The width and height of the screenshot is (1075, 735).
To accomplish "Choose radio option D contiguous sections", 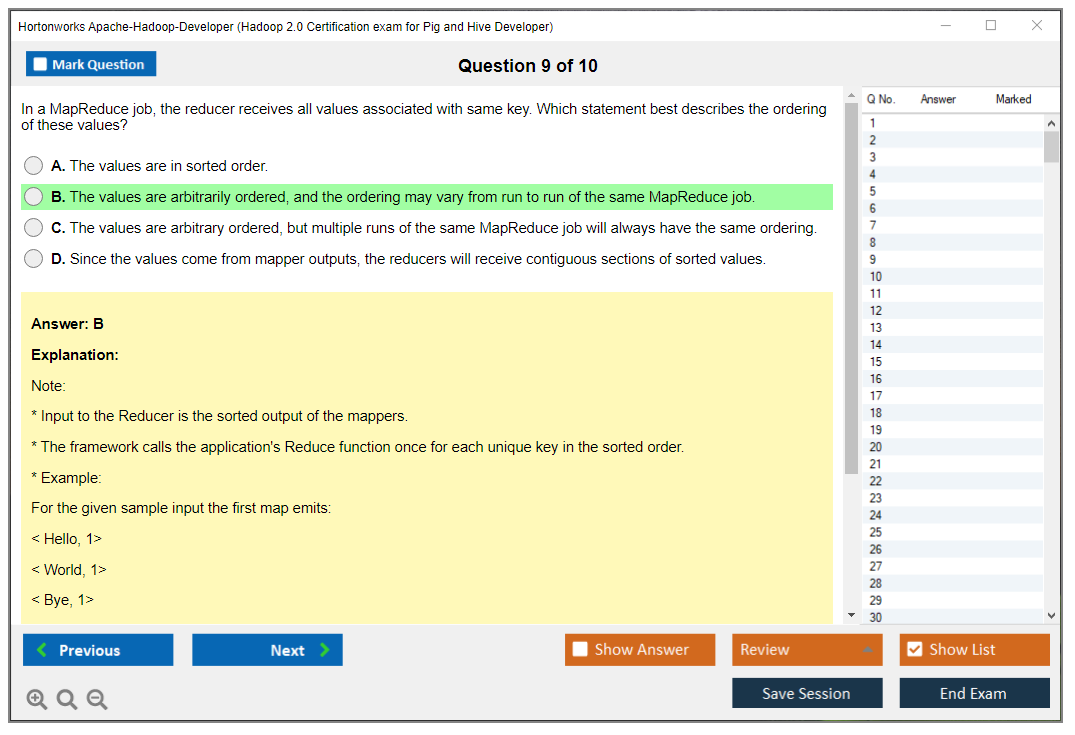I will tap(34, 259).
